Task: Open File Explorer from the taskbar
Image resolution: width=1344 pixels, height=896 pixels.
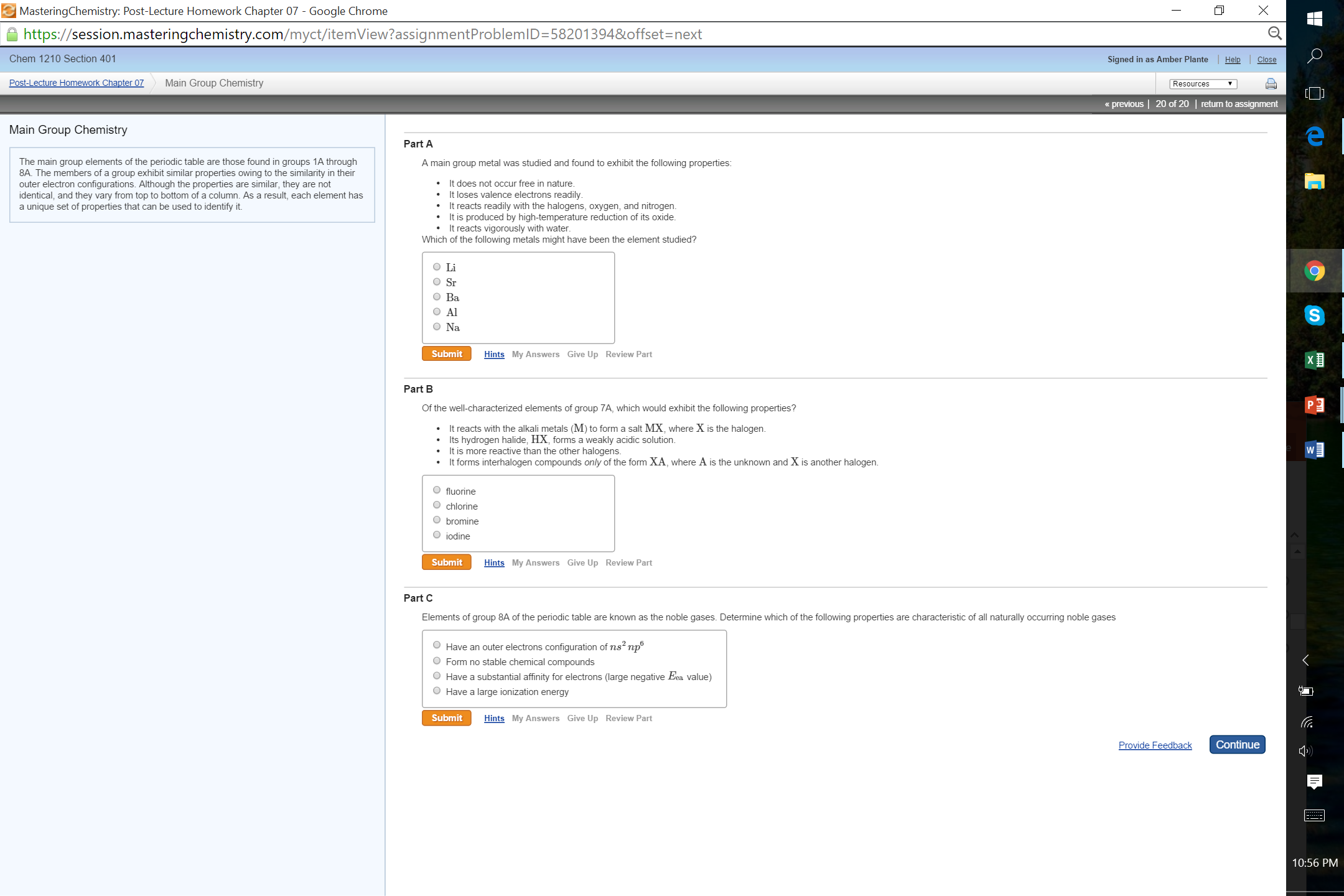Action: tap(1314, 181)
